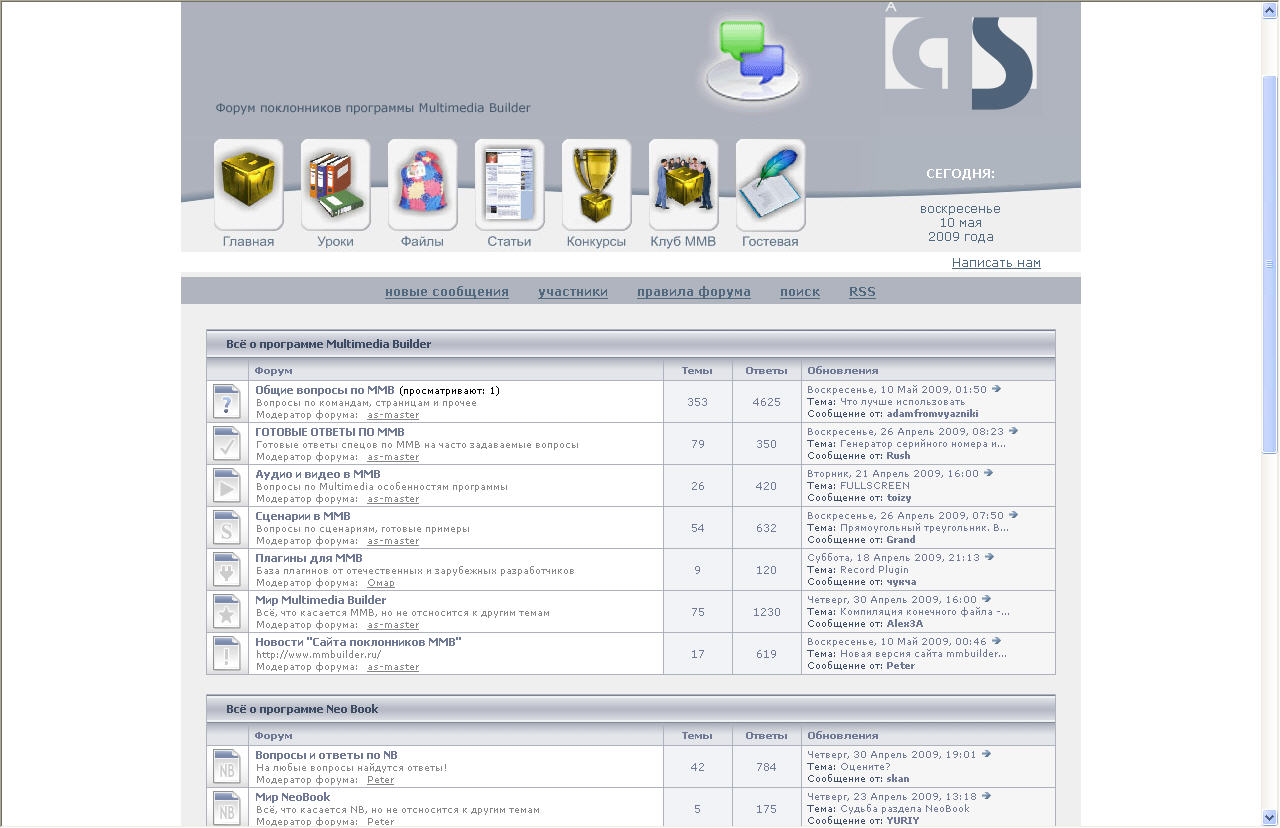Open forum Сценарии в MMB
Viewport: 1280px width, 828px height.
303,516
